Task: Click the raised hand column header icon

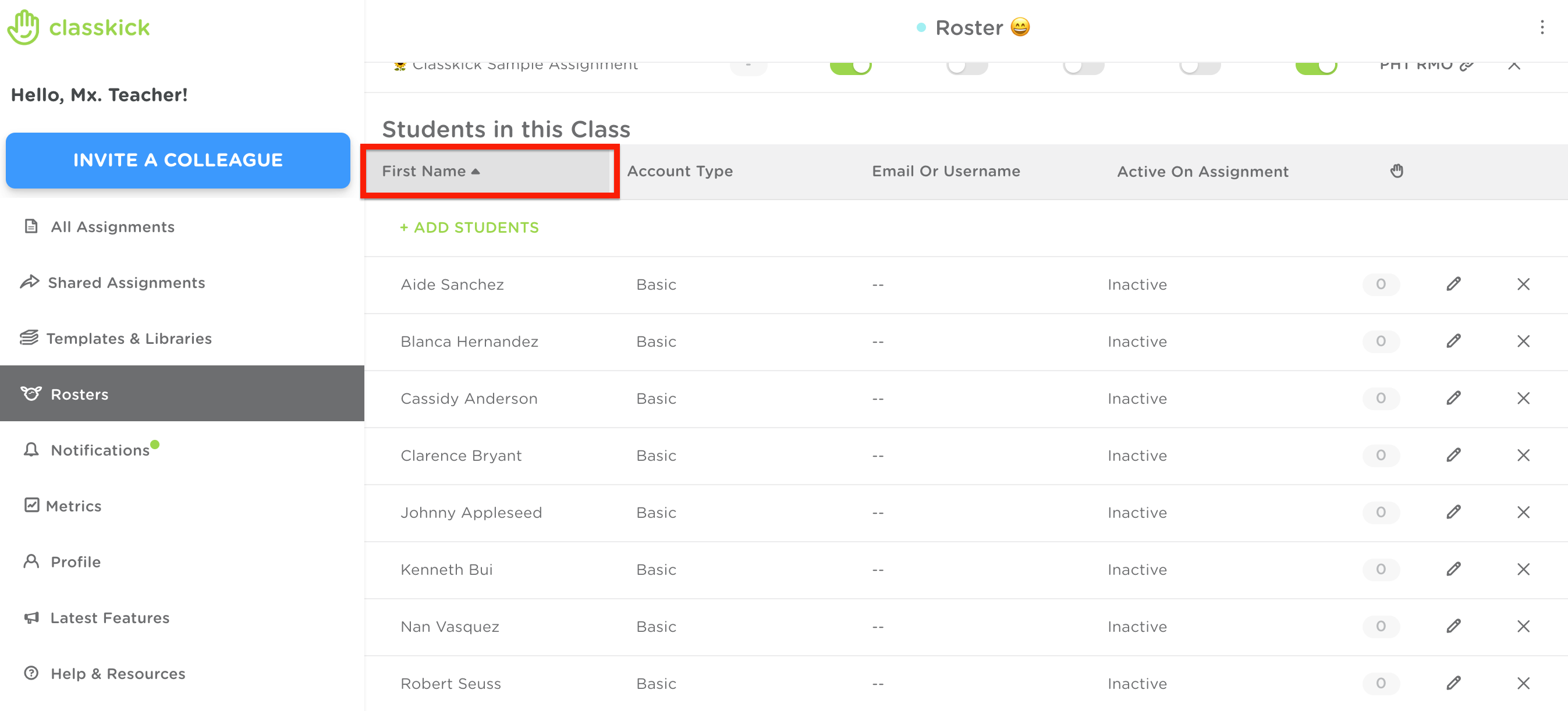Action: coord(1396,171)
